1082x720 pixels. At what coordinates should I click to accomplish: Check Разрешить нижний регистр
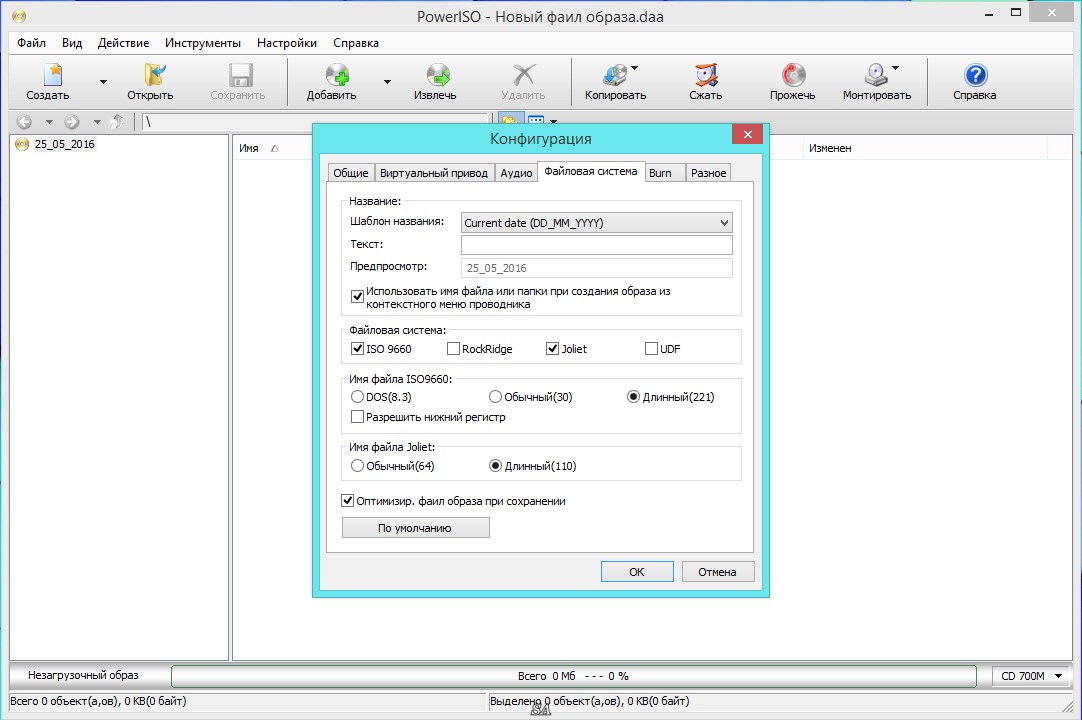pyautogui.click(x=357, y=416)
